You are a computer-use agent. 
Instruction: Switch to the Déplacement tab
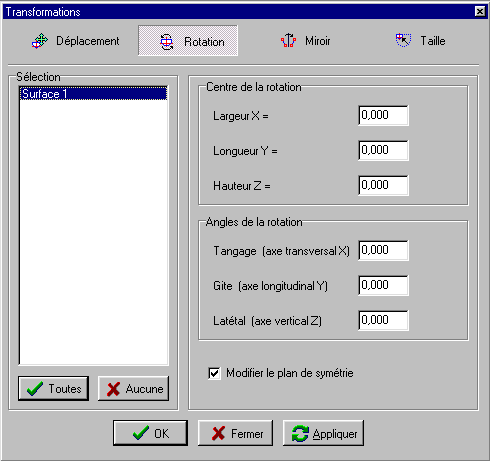click(76, 41)
